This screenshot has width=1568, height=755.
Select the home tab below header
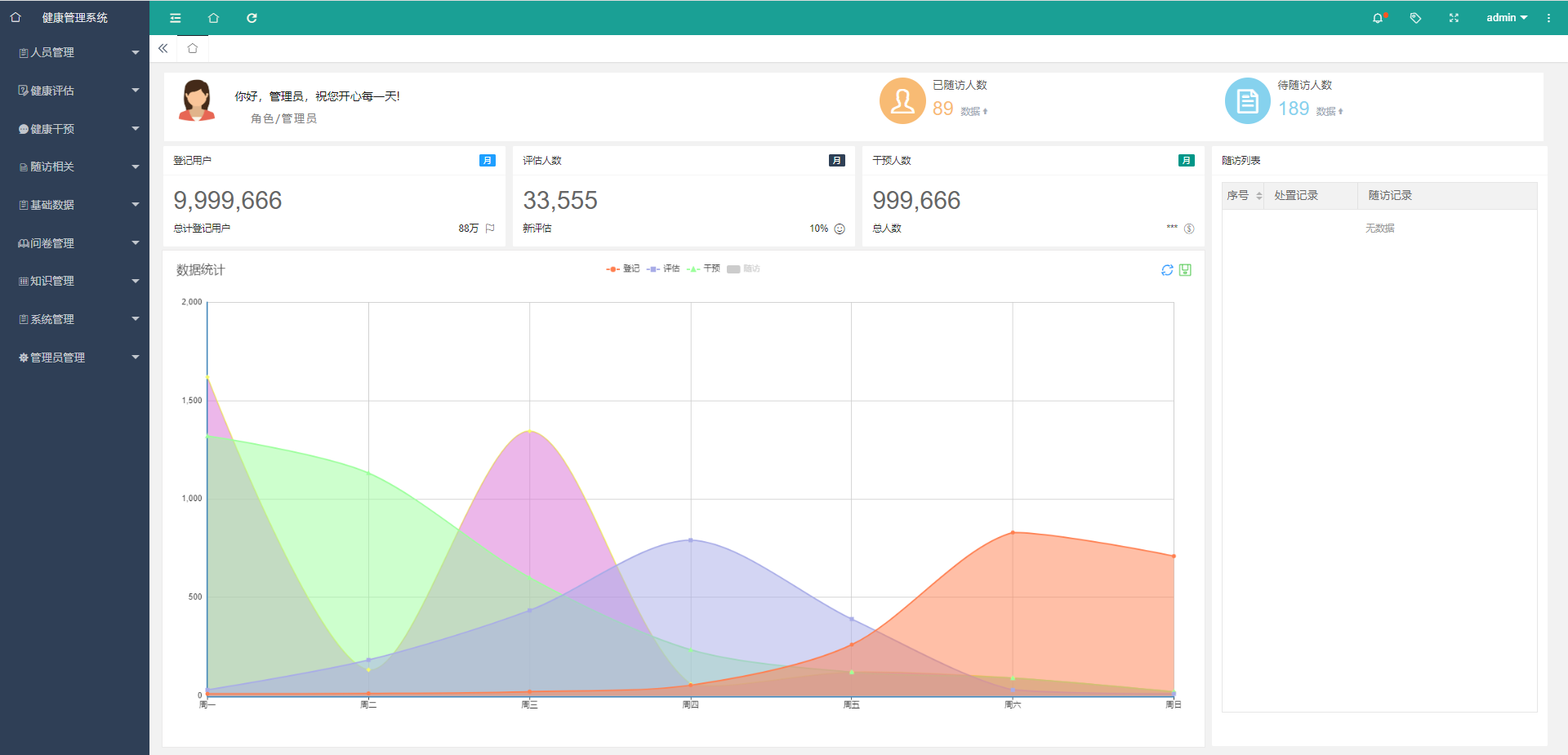click(193, 48)
